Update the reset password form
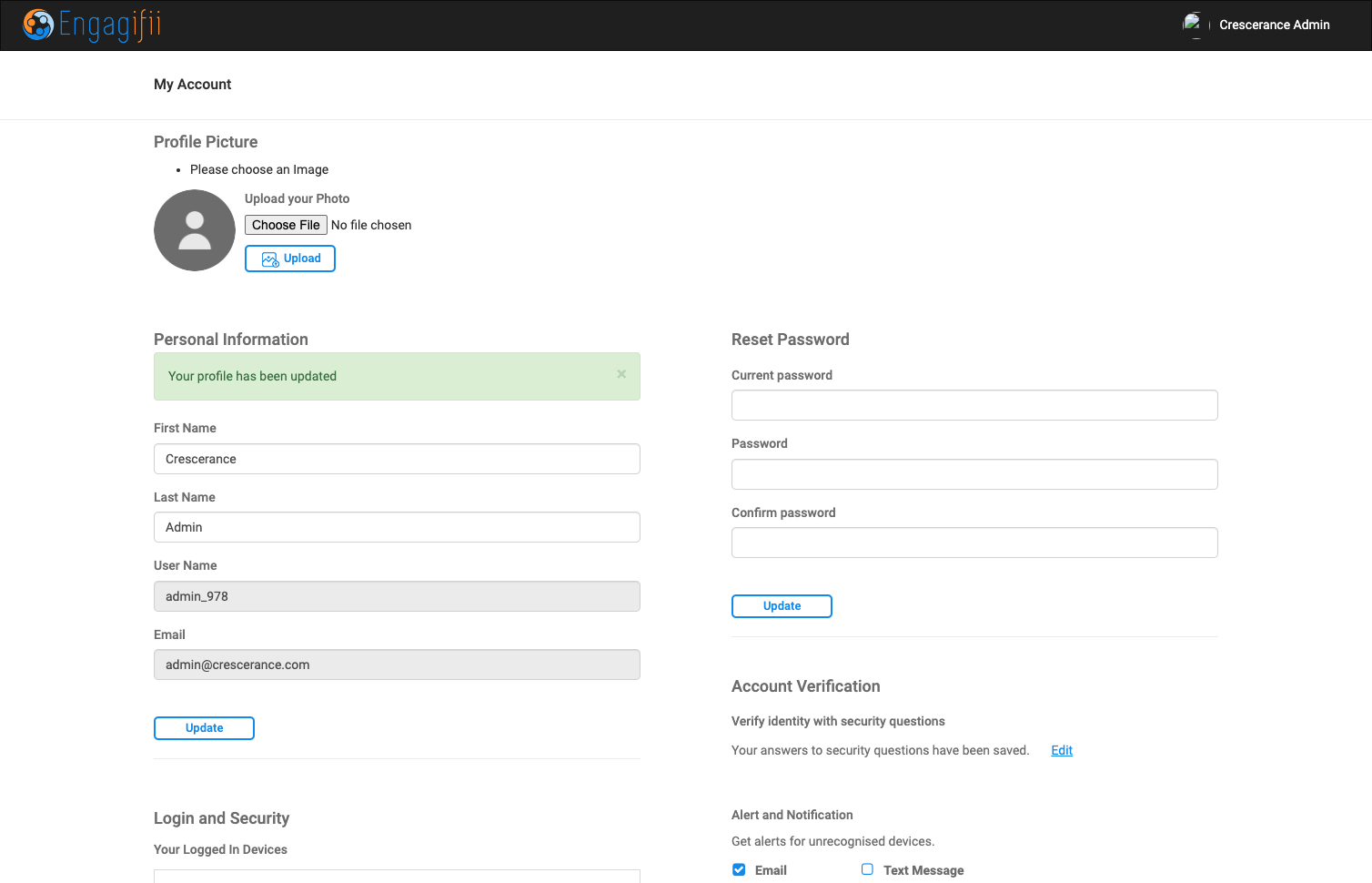 (x=782, y=606)
